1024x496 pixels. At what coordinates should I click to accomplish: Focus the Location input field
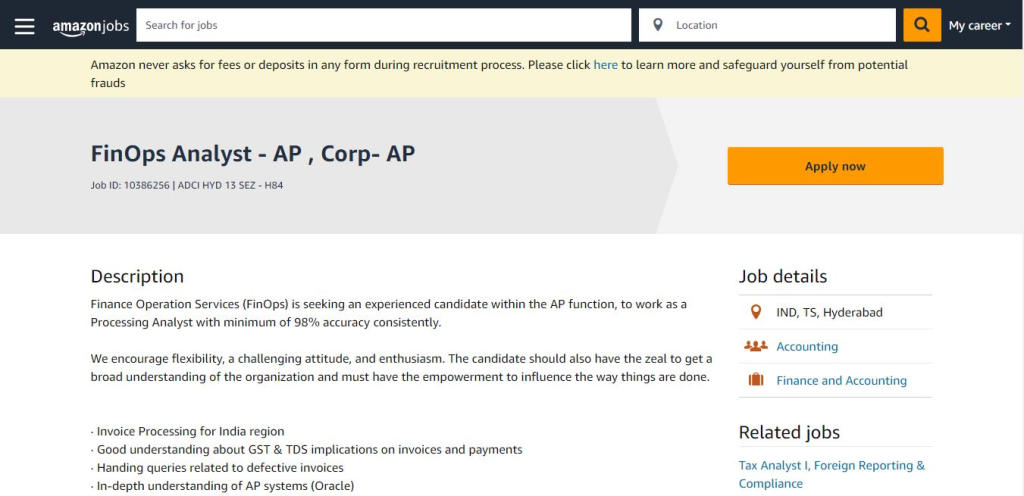tap(767, 25)
